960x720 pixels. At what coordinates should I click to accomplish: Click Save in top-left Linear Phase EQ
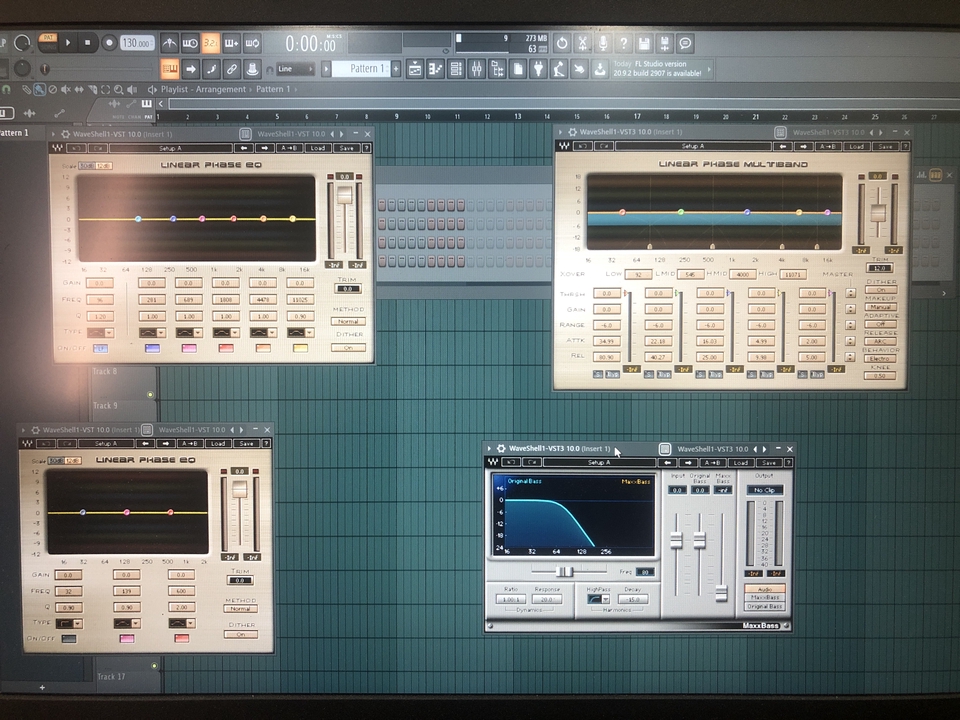[x=347, y=148]
